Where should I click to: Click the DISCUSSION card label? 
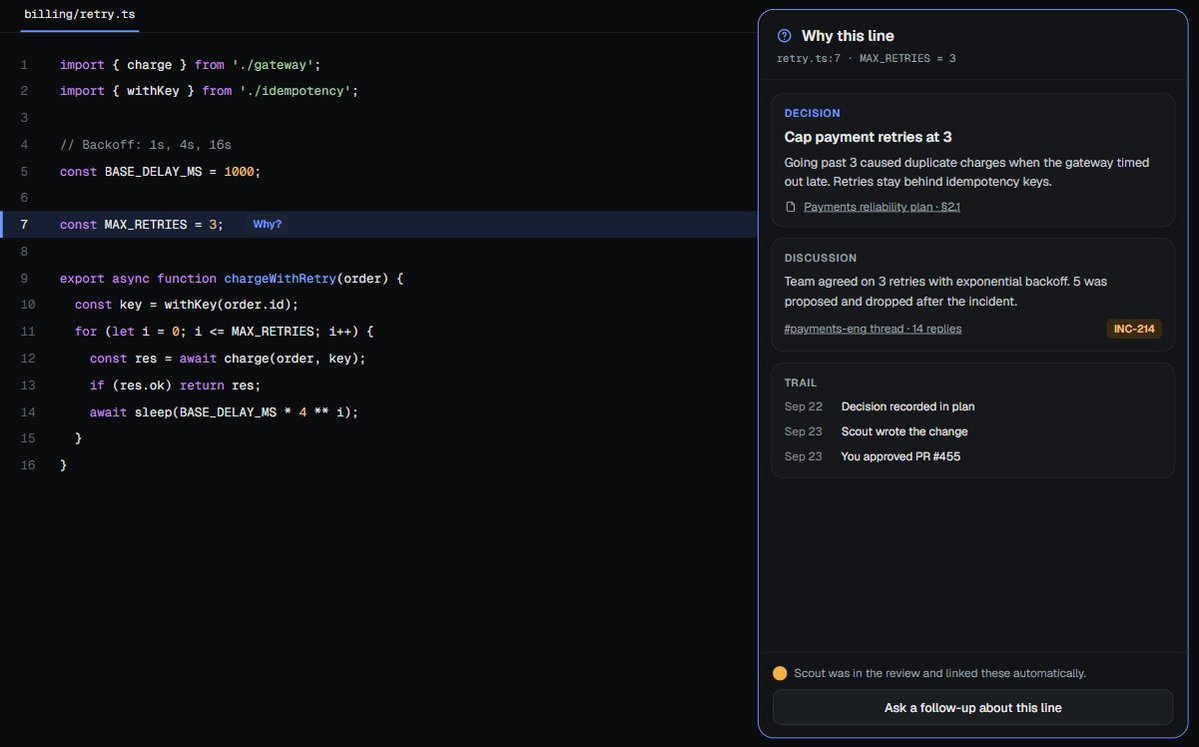[820, 258]
